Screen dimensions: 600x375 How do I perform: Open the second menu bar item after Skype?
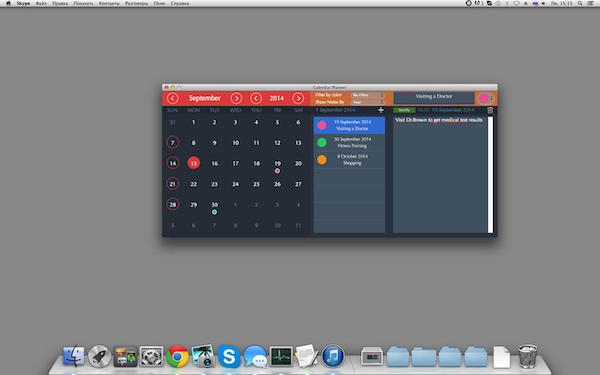click(x=60, y=3)
